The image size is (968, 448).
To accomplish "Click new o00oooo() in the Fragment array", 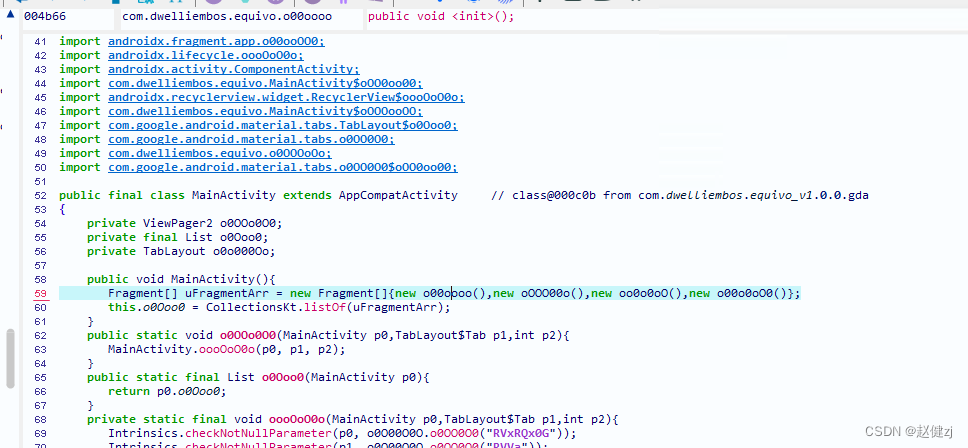I will (440, 293).
